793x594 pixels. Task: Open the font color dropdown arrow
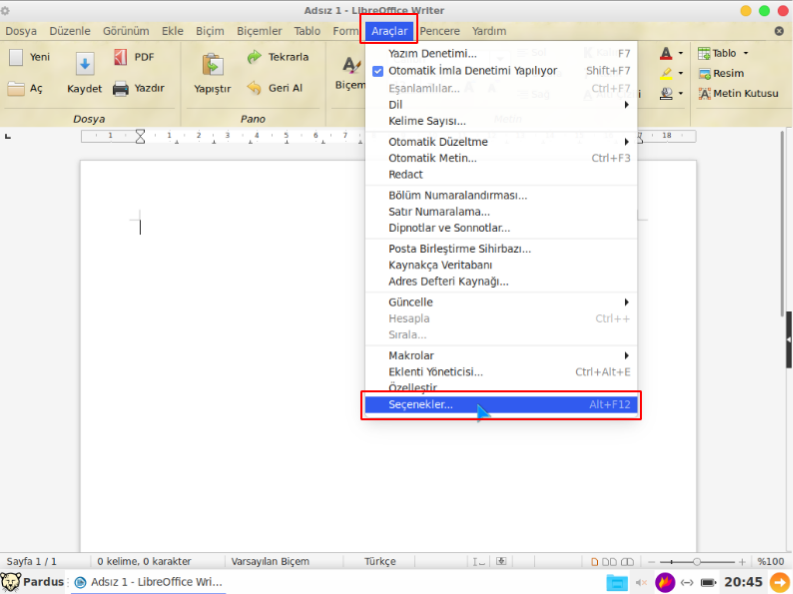[x=681, y=53]
